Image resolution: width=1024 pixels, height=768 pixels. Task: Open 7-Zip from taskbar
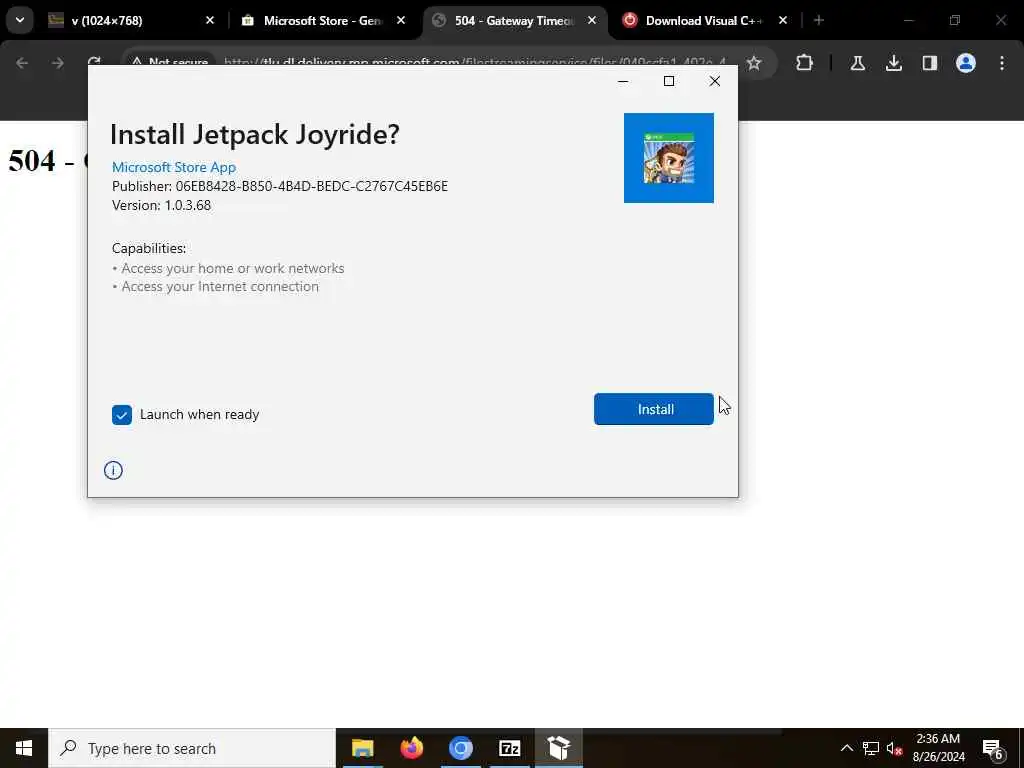(509, 748)
